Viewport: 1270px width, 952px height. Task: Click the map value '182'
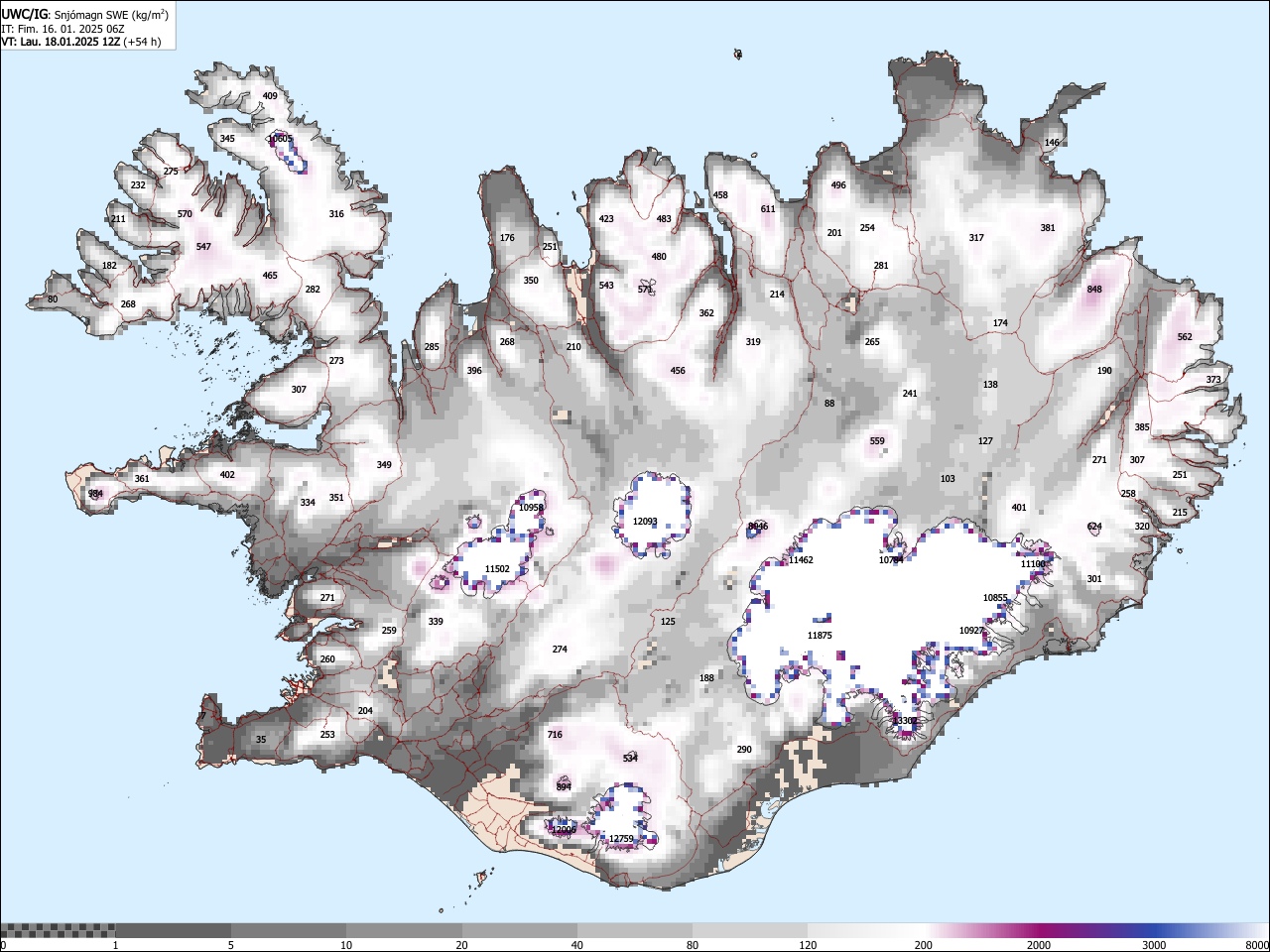(109, 266)
